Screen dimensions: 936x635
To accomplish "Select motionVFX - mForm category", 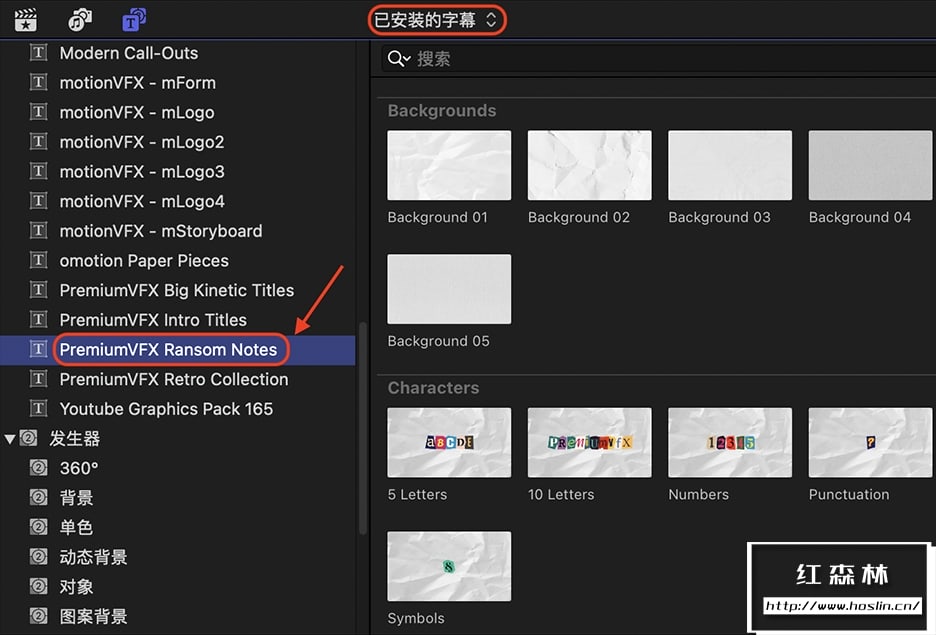I will (x=137, y=83).
